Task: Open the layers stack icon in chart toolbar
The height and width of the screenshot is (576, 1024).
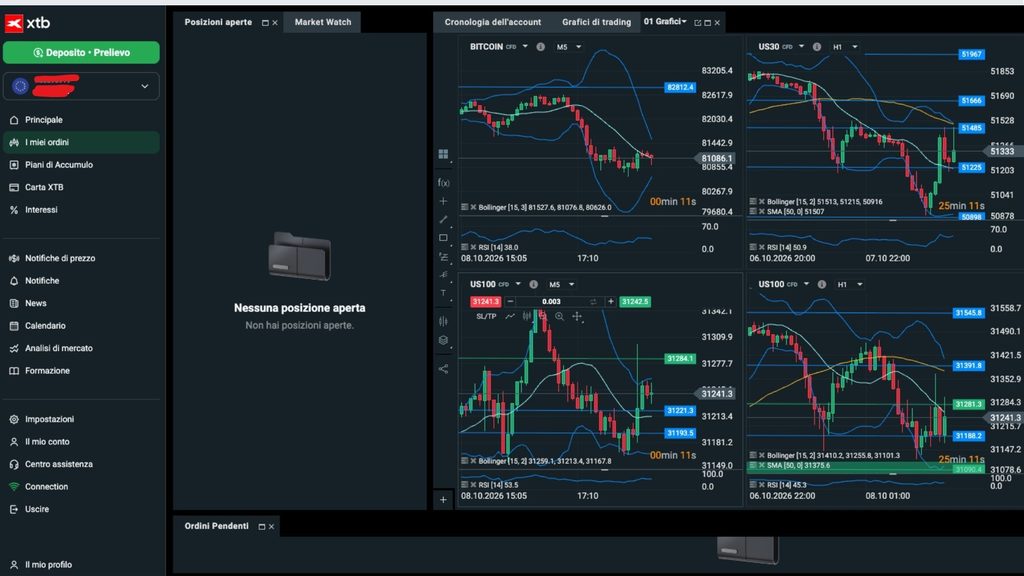Action: [443, 340]
